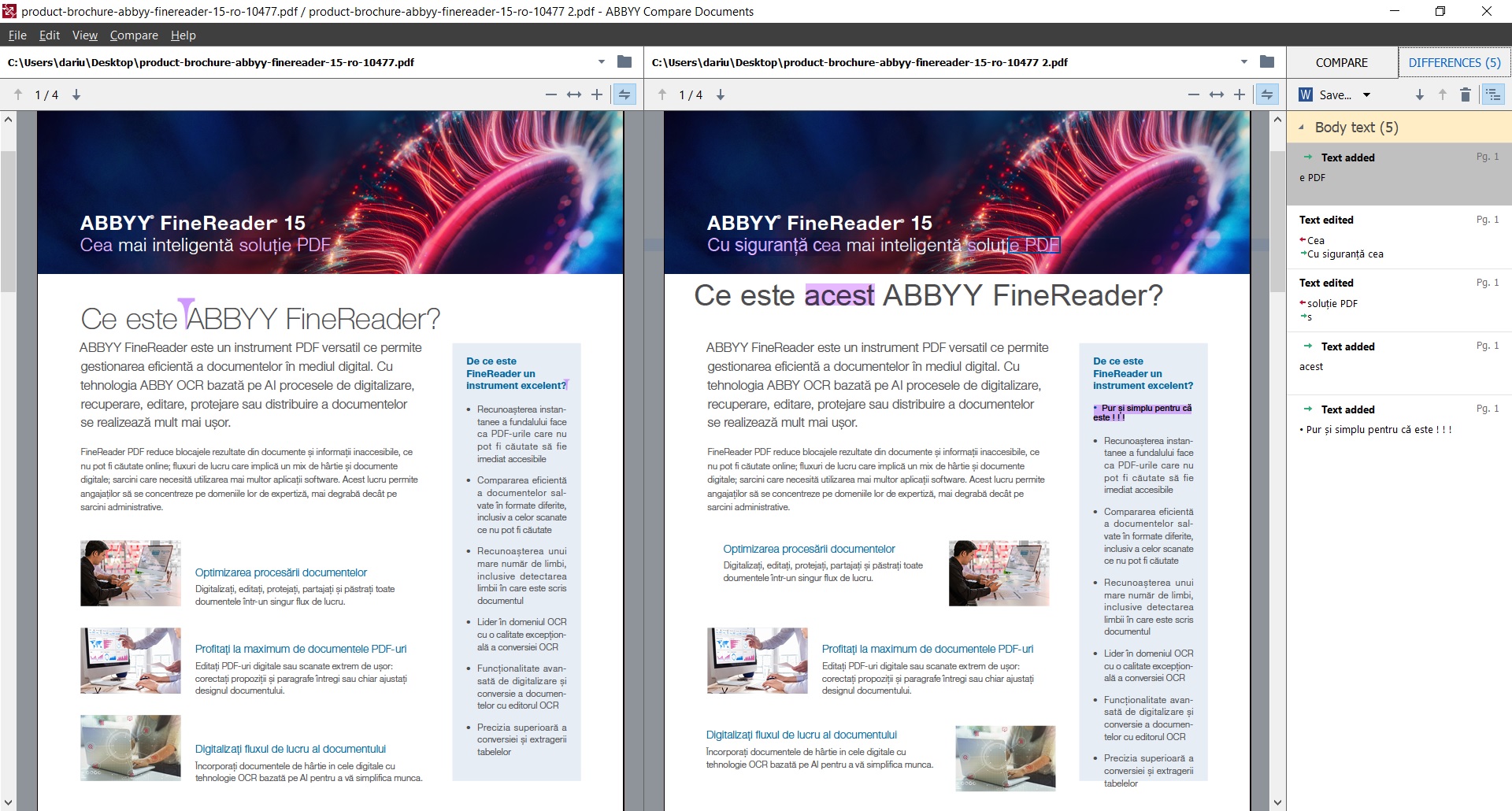This screenshot has height=811, width=1512.
Task: Open Save options dropdown arrow
Action: 1367,94
